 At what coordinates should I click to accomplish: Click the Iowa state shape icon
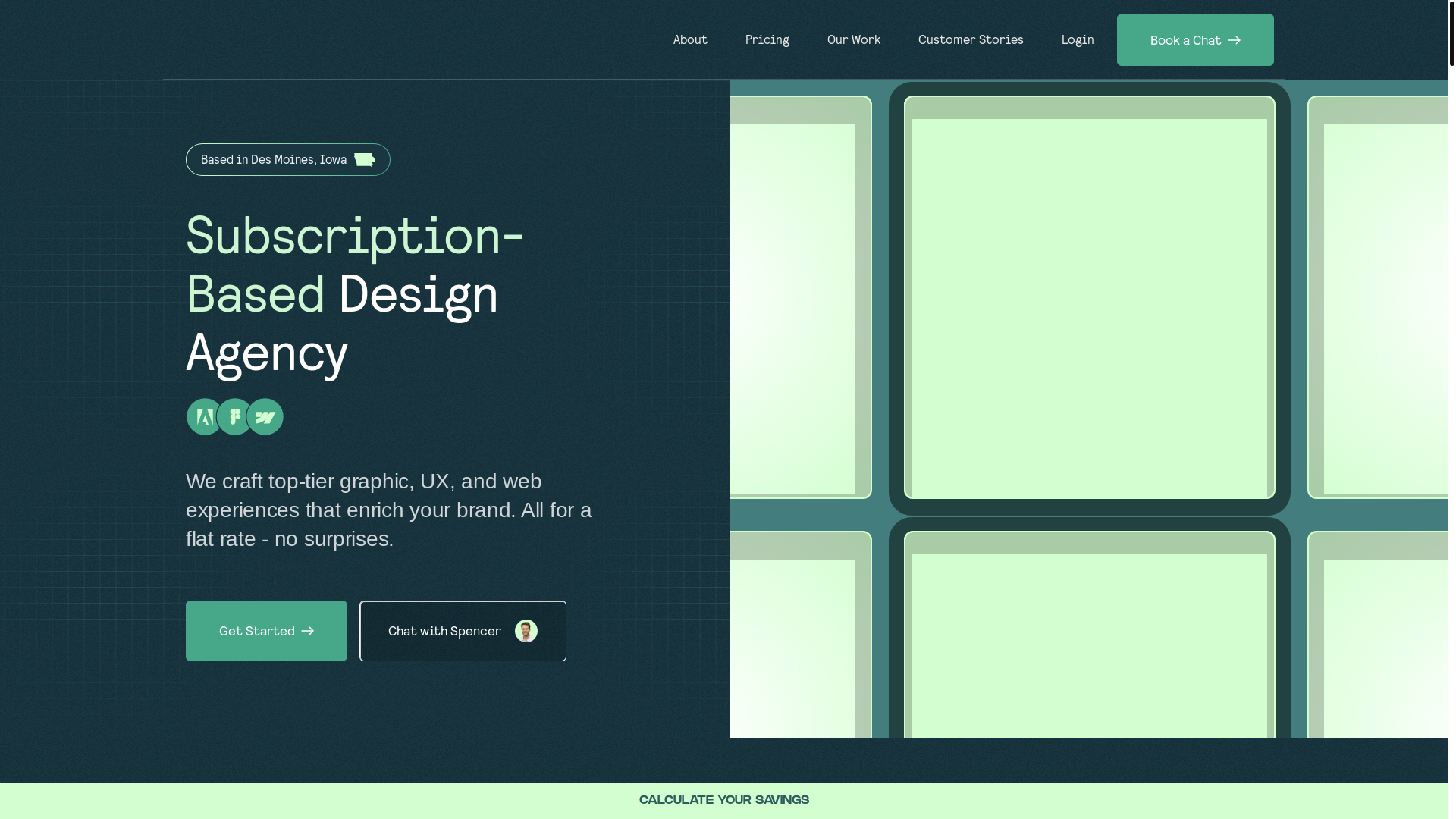coord(364,159)
